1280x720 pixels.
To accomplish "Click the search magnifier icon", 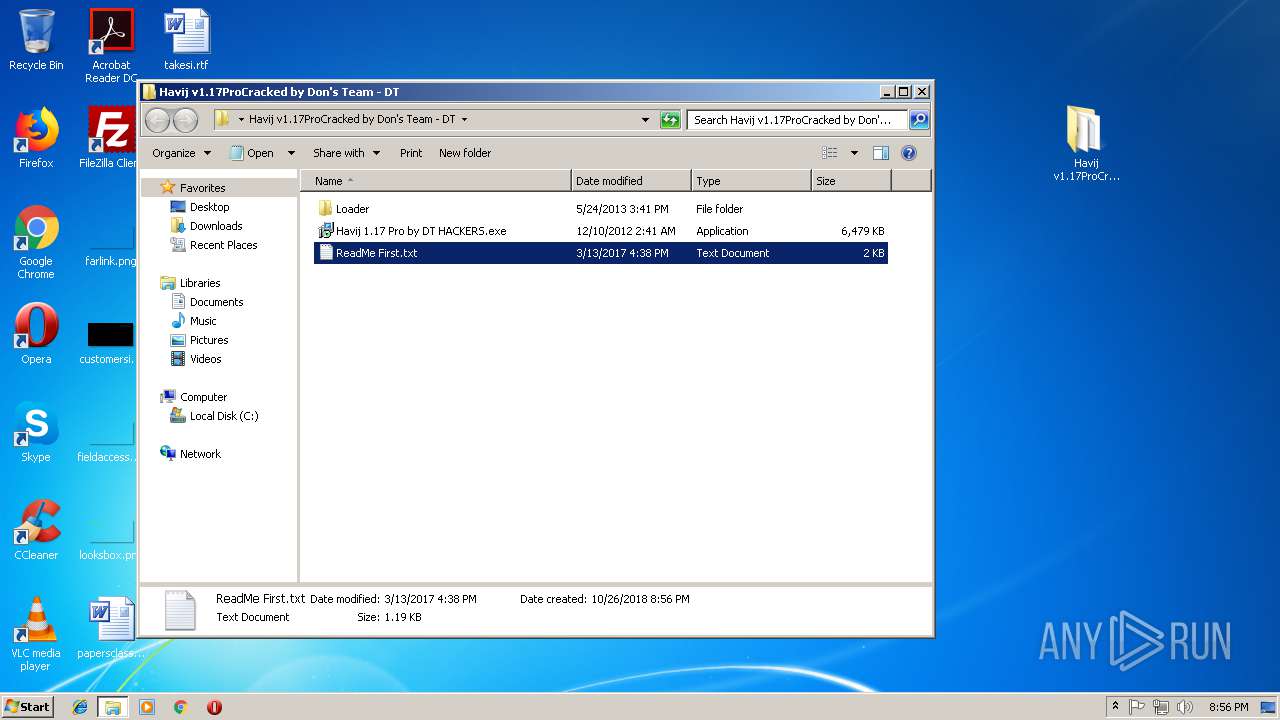I will point(919,120).
